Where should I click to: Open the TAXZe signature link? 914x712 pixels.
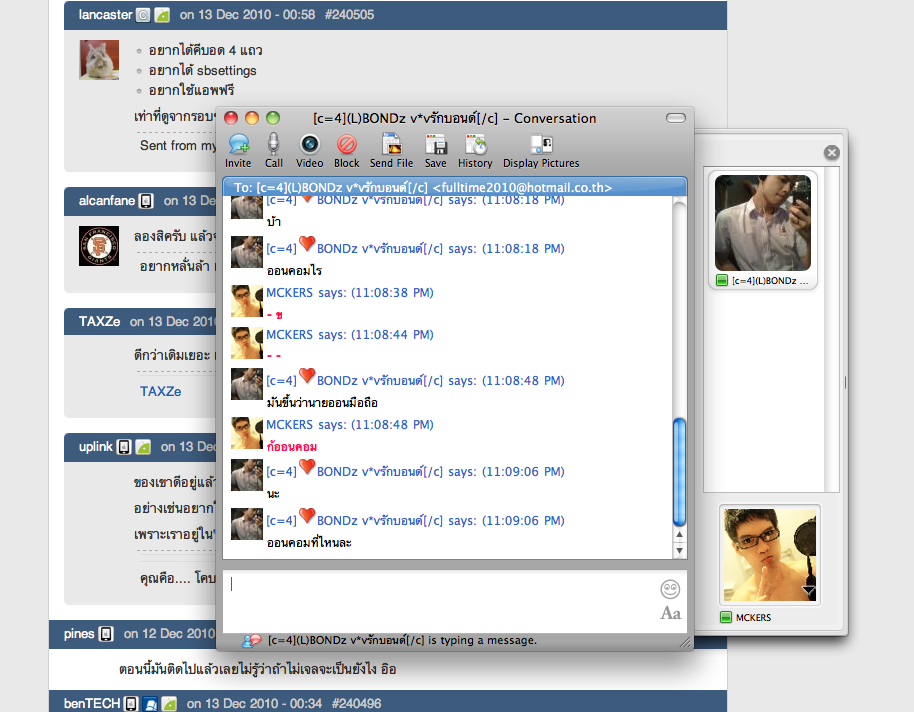160,391
